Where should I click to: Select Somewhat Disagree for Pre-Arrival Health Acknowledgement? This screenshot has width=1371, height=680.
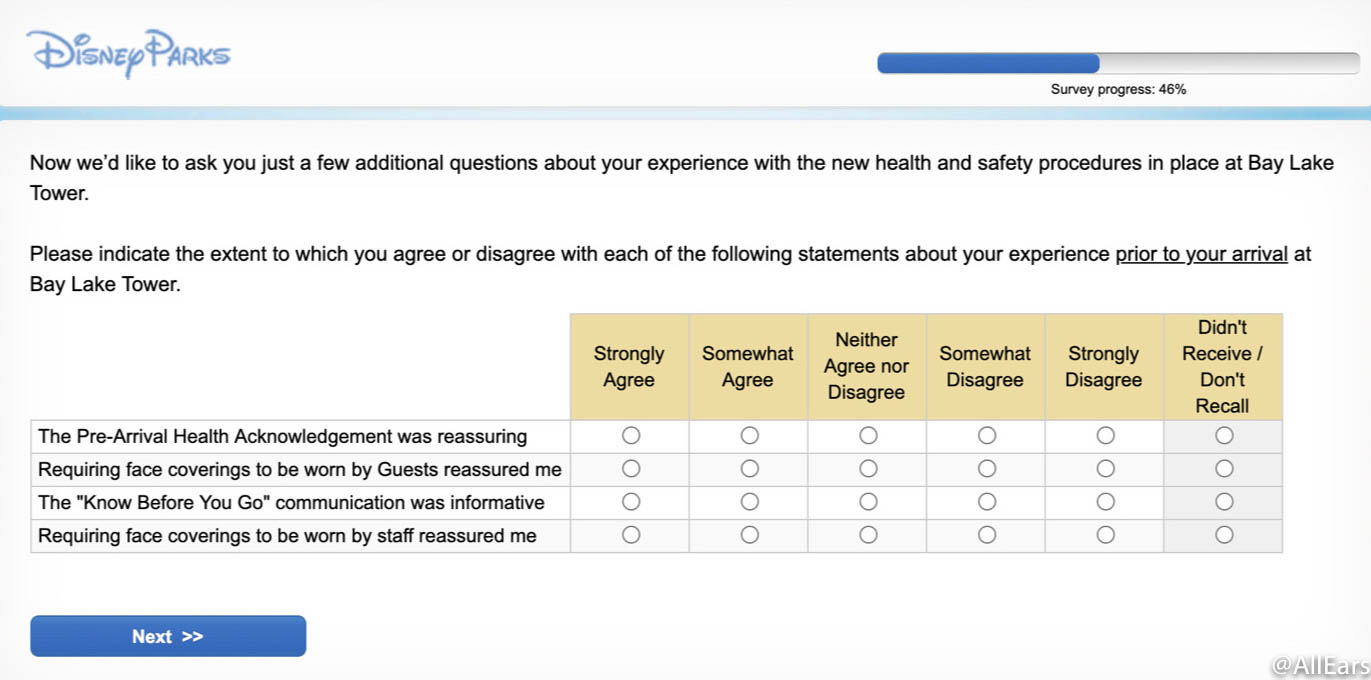pos(987,435)
